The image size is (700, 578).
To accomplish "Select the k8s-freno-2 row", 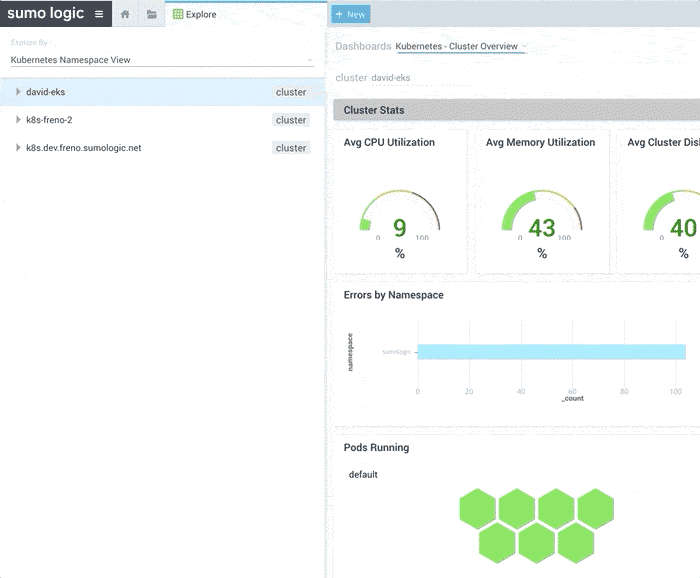I will [162, 120].
